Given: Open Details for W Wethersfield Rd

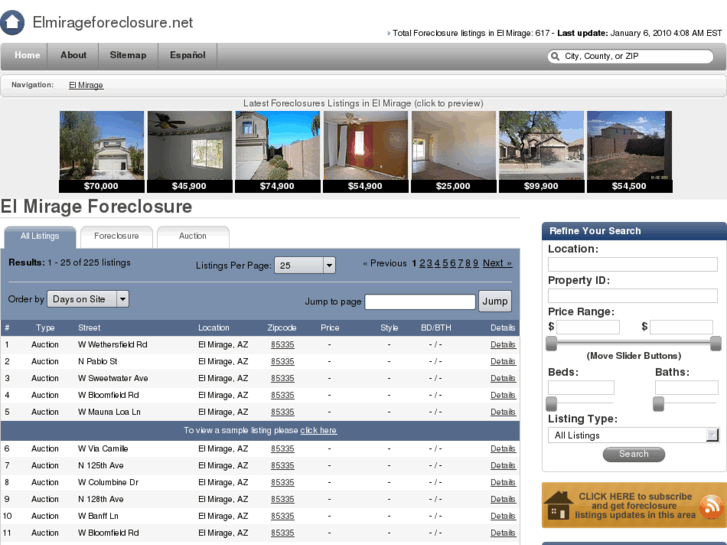Looking at the screenshot, I should (x=503, y=345).
